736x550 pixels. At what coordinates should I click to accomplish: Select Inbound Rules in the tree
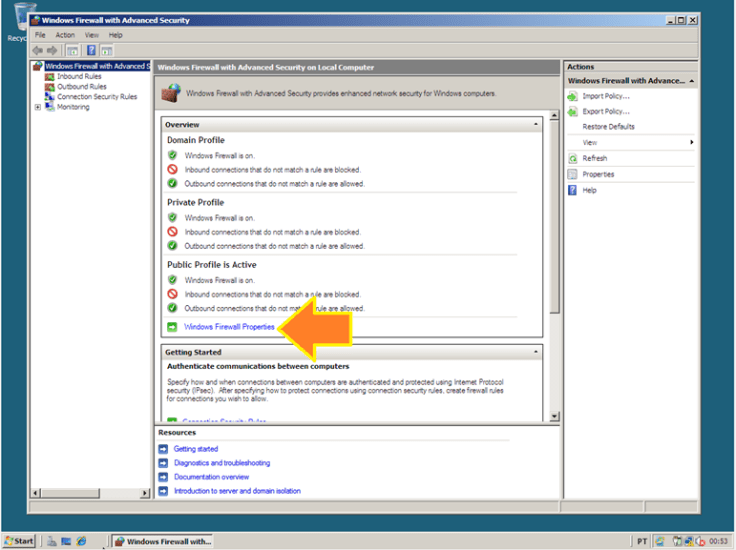(78, 76)
